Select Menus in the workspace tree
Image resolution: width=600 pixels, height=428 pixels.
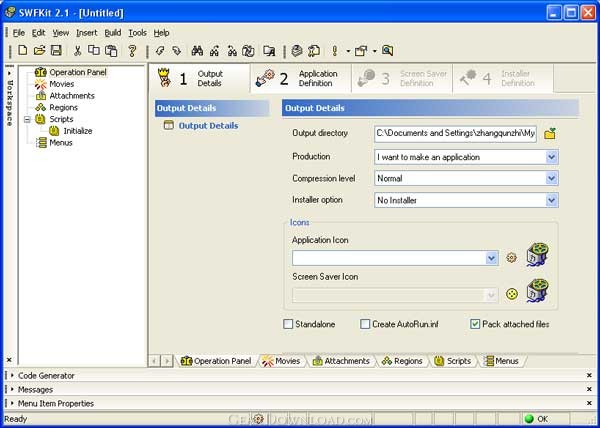click(61, 143)
